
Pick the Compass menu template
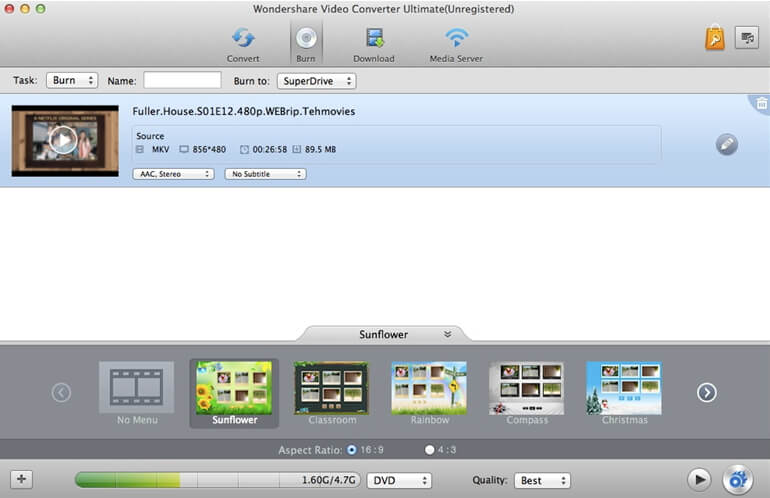526,393
